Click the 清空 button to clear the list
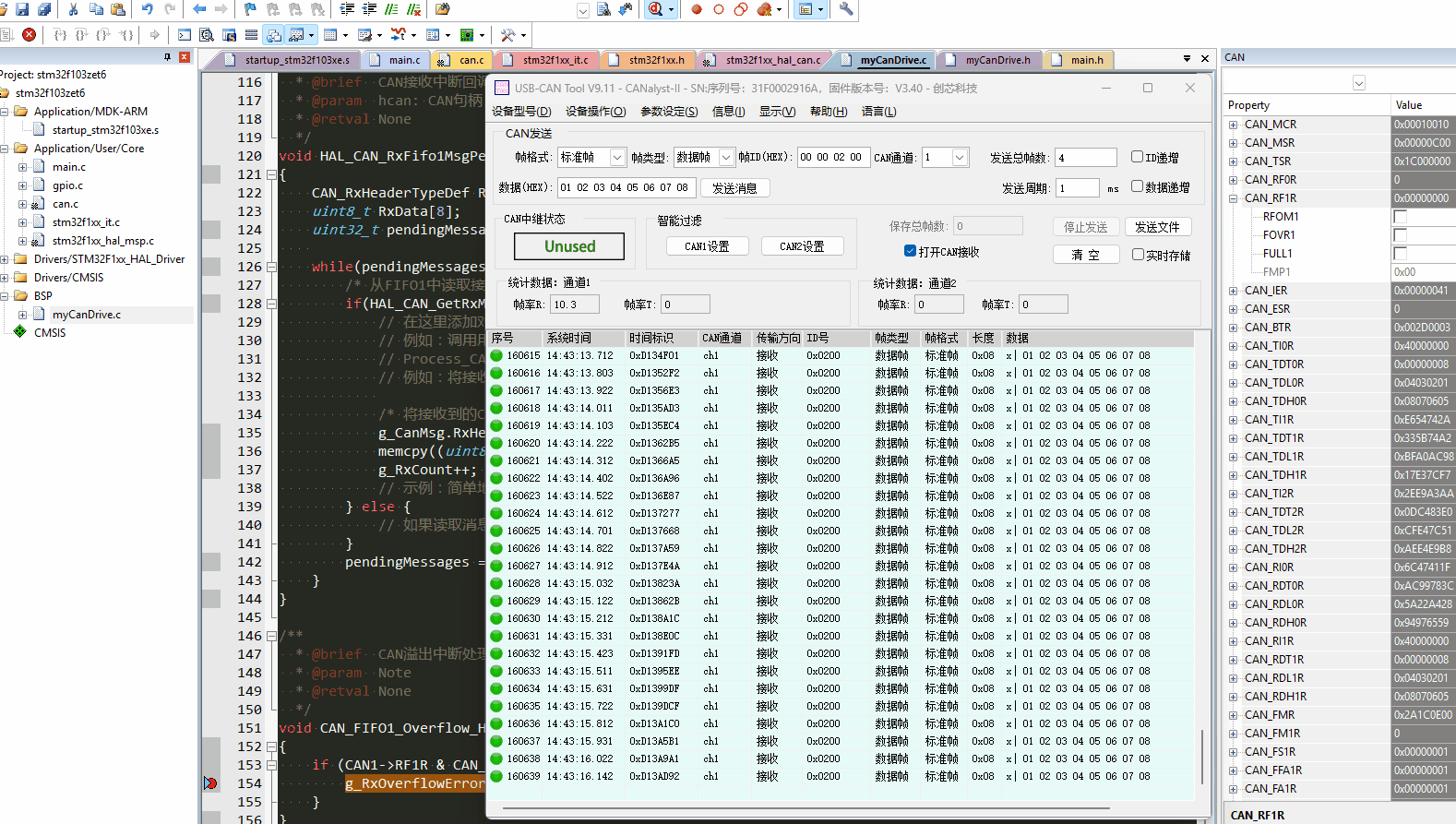This screenshot has height=824, width=1456. pos(1086,255)
